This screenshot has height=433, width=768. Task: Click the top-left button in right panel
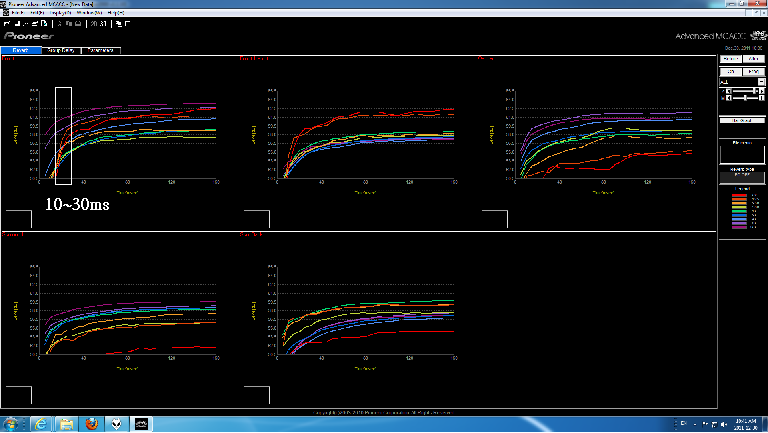(x=731, y=59)
